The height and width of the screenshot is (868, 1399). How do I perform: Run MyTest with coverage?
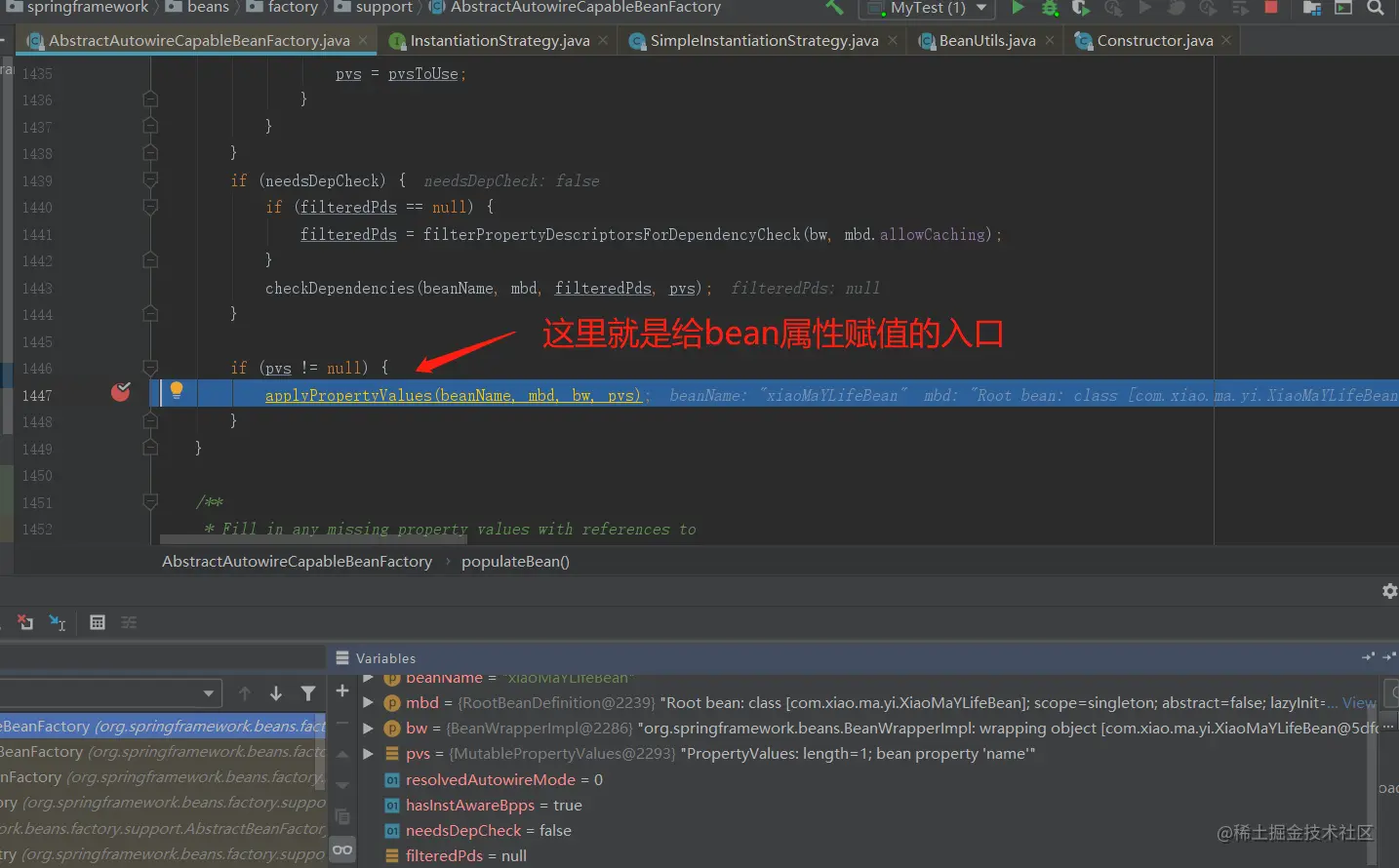point(1081,8)
